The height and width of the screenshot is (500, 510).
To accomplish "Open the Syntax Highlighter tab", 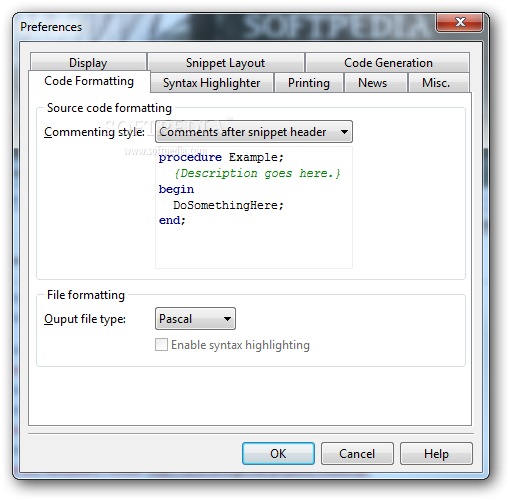I will pos(212,83).
